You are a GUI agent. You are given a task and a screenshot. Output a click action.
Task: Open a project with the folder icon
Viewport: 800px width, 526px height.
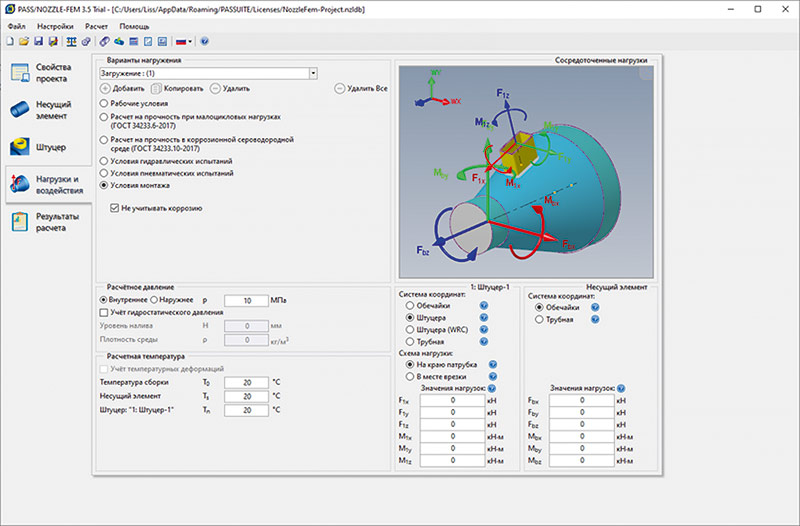pos(23,41)
